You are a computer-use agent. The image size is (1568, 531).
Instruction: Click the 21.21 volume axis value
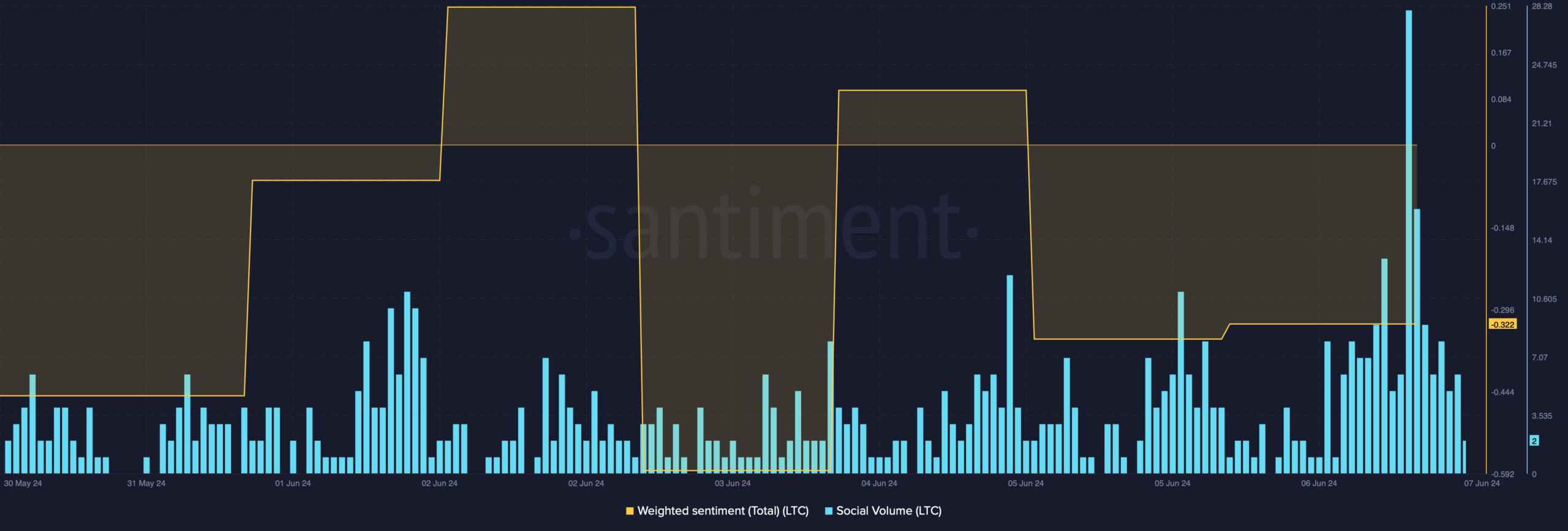(1542, 123)
